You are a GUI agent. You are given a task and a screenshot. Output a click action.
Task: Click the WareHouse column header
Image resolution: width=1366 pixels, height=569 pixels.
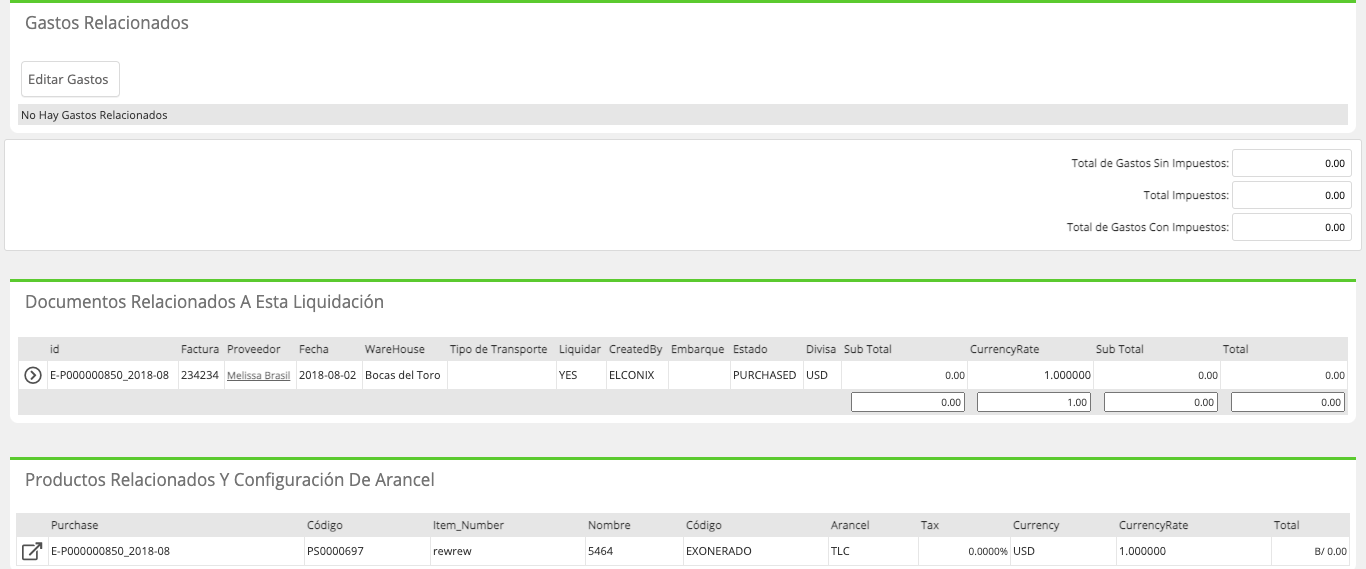pyautogui.click(x=394, y=349)
